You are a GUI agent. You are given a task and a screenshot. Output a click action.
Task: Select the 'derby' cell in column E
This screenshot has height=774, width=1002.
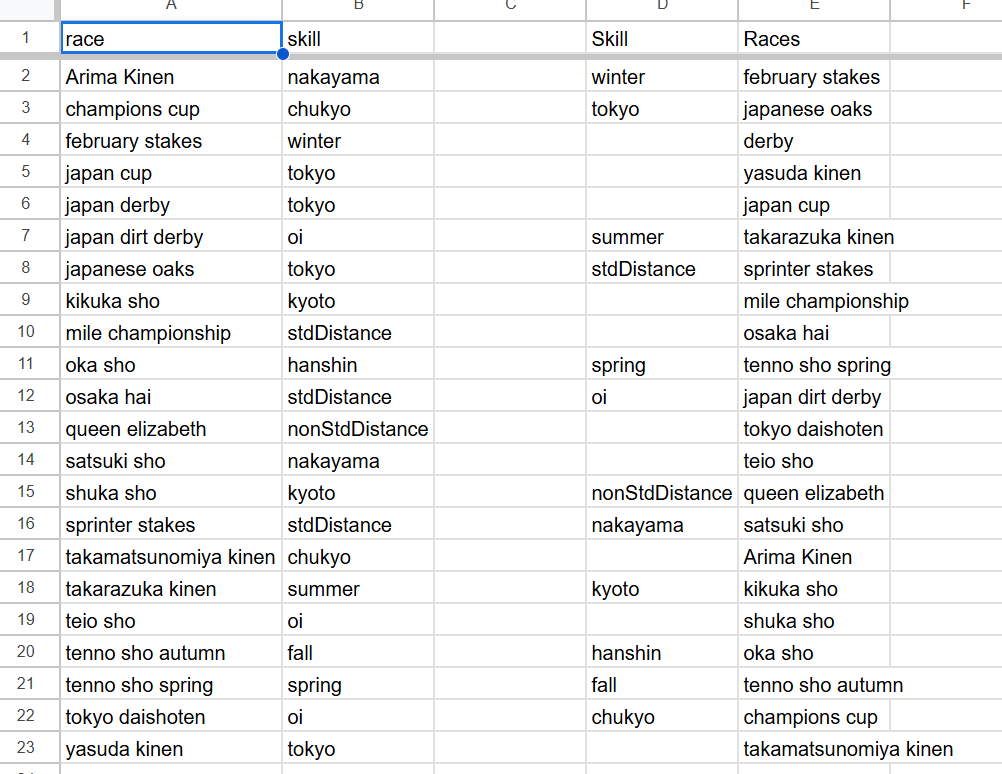(814, 141)
